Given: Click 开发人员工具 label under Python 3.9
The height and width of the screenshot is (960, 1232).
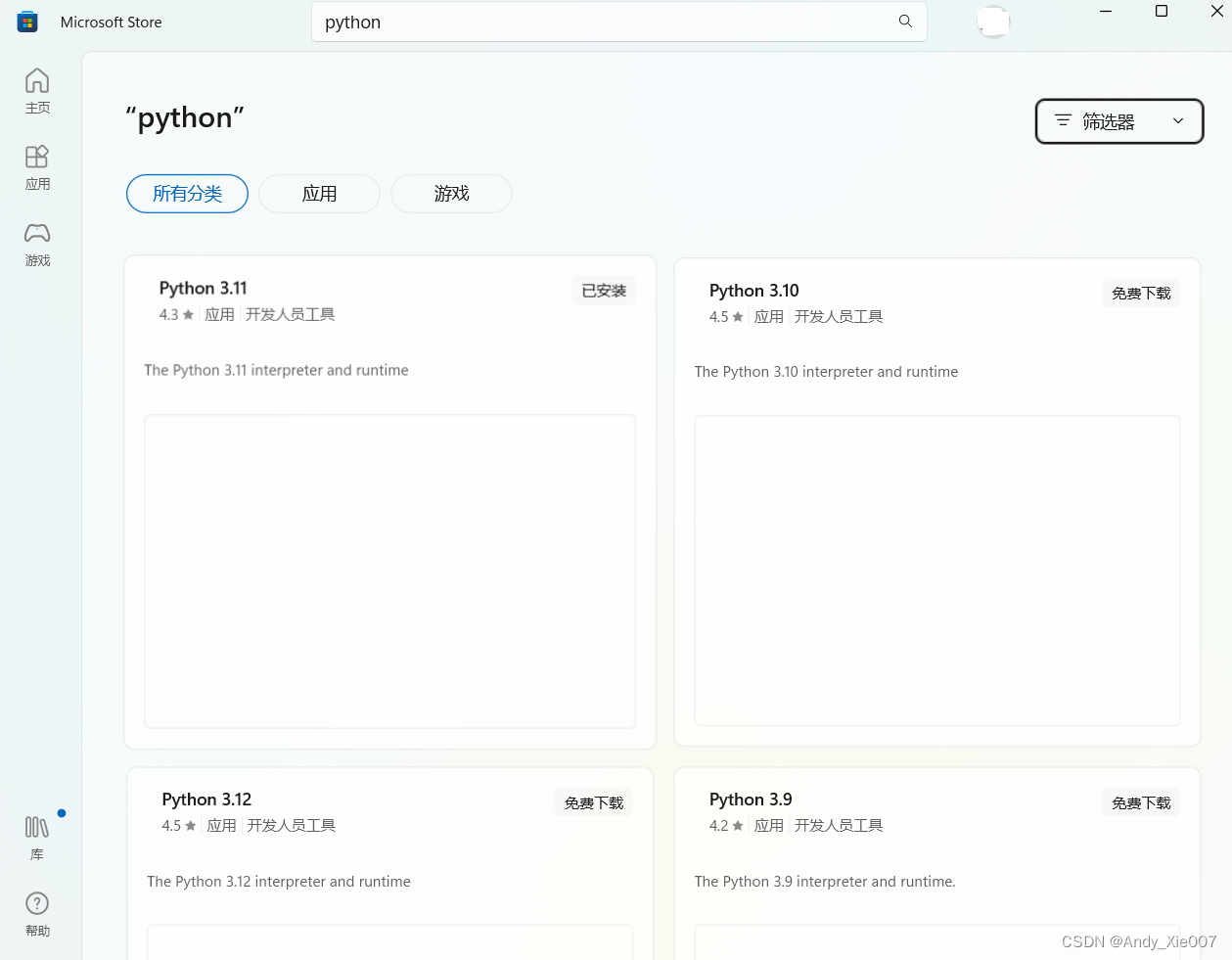Looking at the screenshot, I should tap(839, 826).
